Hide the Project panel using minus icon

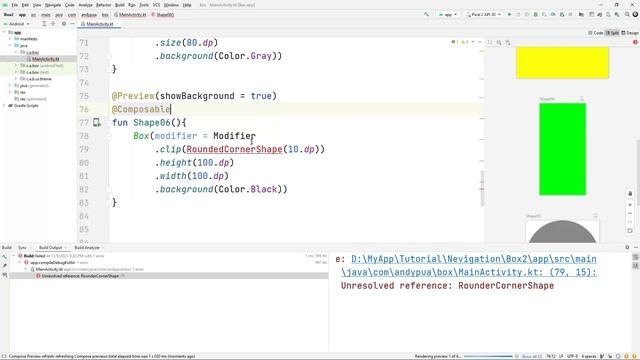[x=72, y=24]
